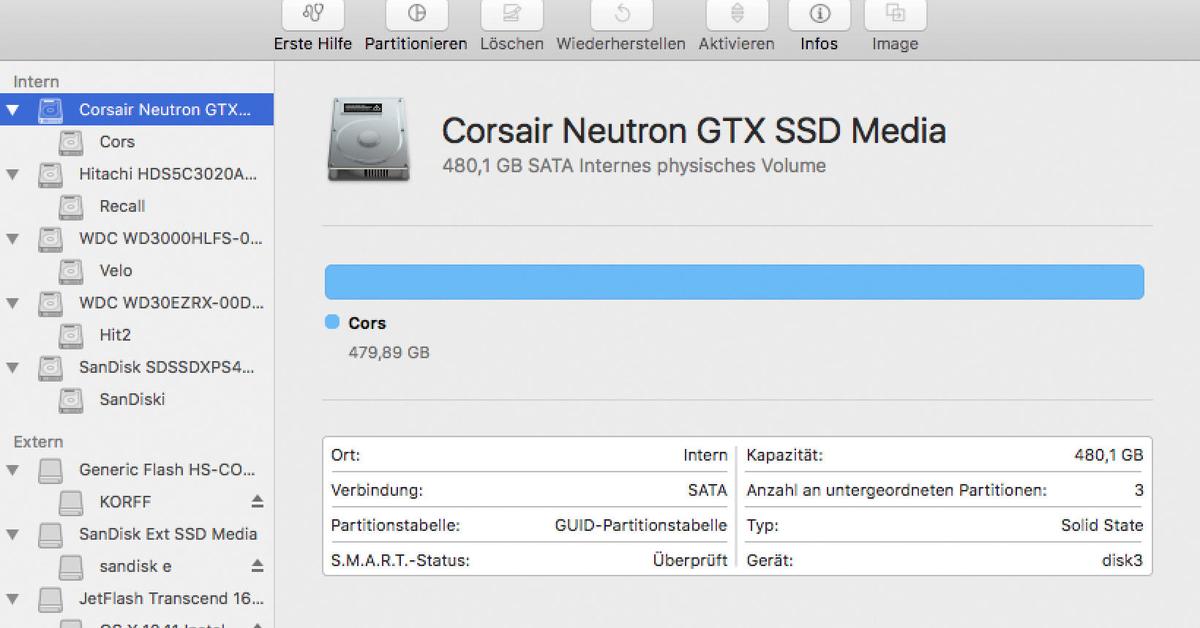The image size is (1200, 628).
Task: Select the Recall volume
Action: [x=137, y=206]
